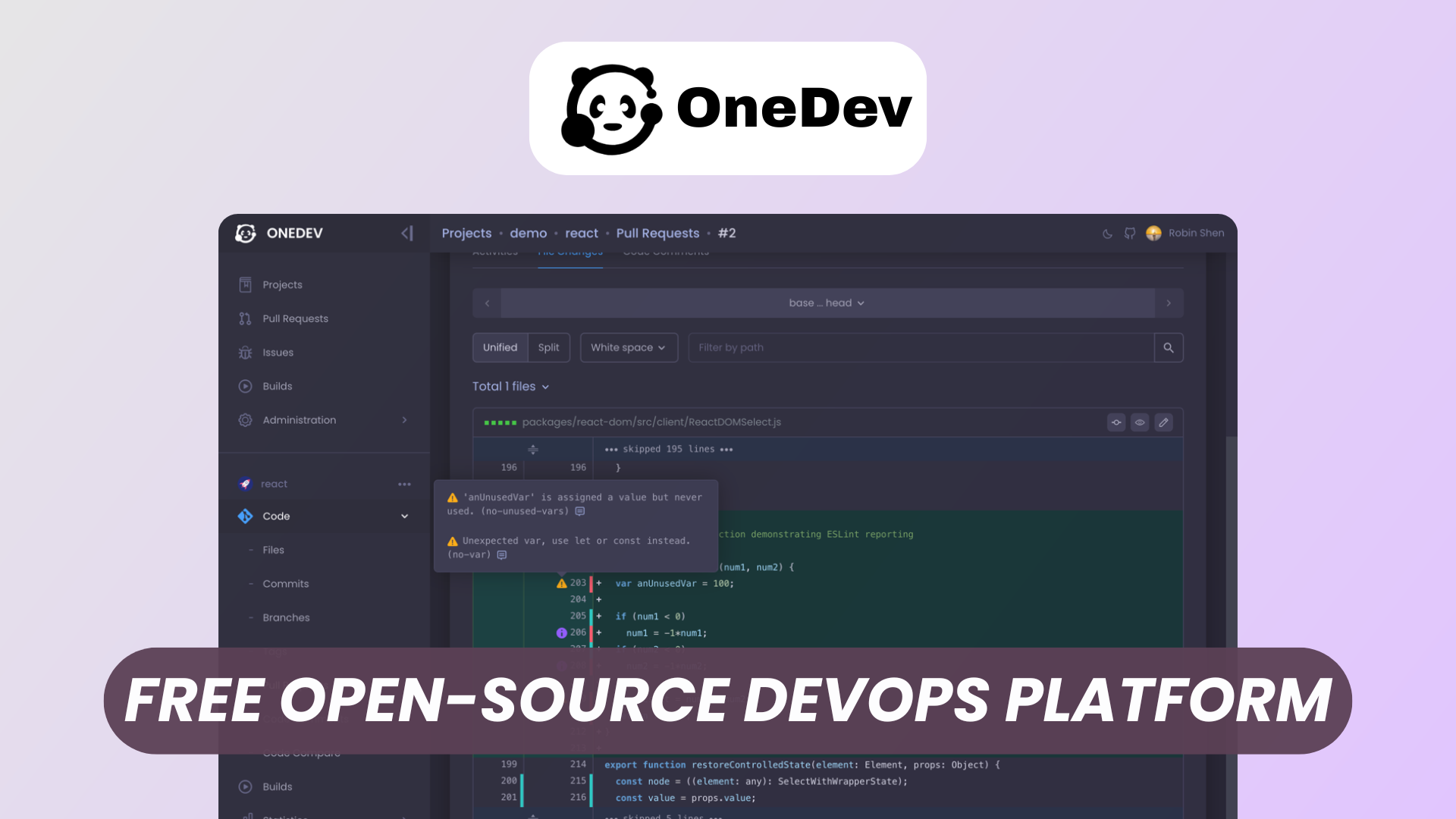Switch diff view to Split mode

pyautogui.click(x=548, y=347)
